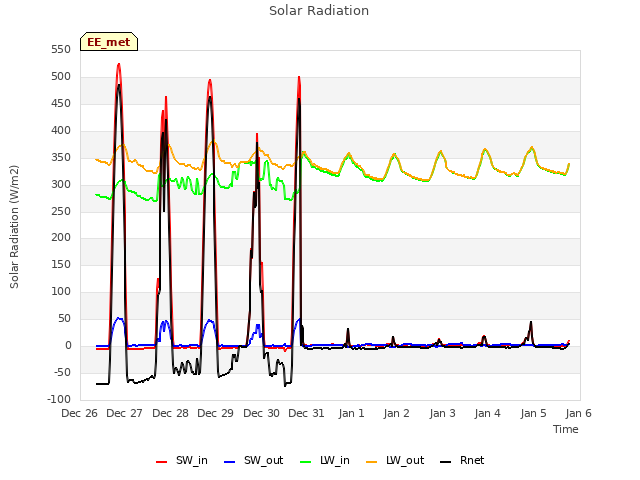
Task: Click the -50 y-axis value
Action: pyautogui.click(x=62, y=372)
